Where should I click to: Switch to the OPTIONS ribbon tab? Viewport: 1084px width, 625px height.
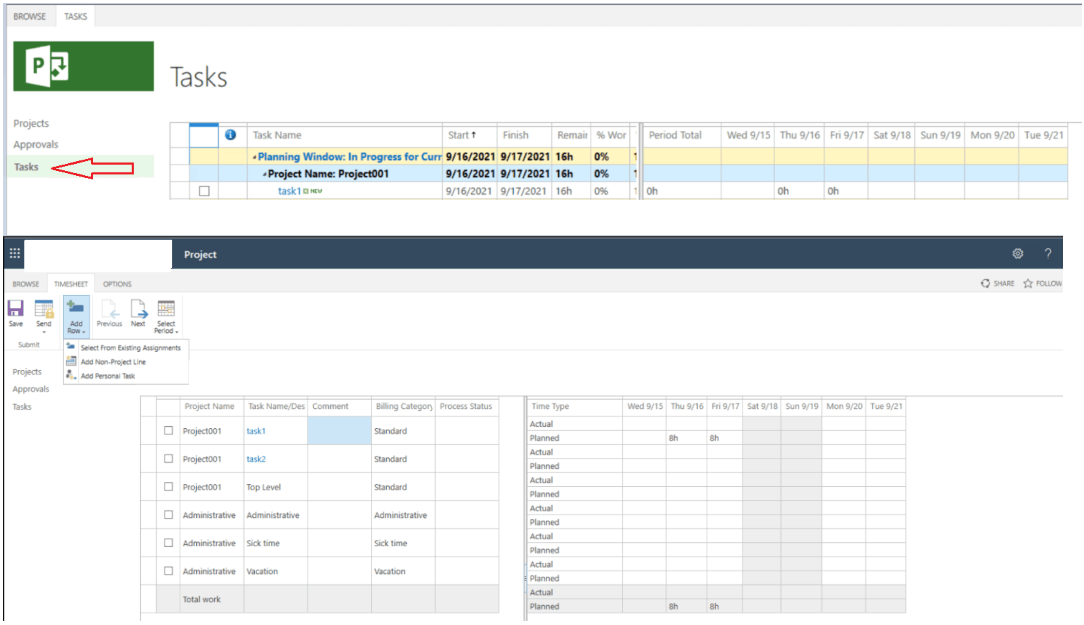(117, 283)
